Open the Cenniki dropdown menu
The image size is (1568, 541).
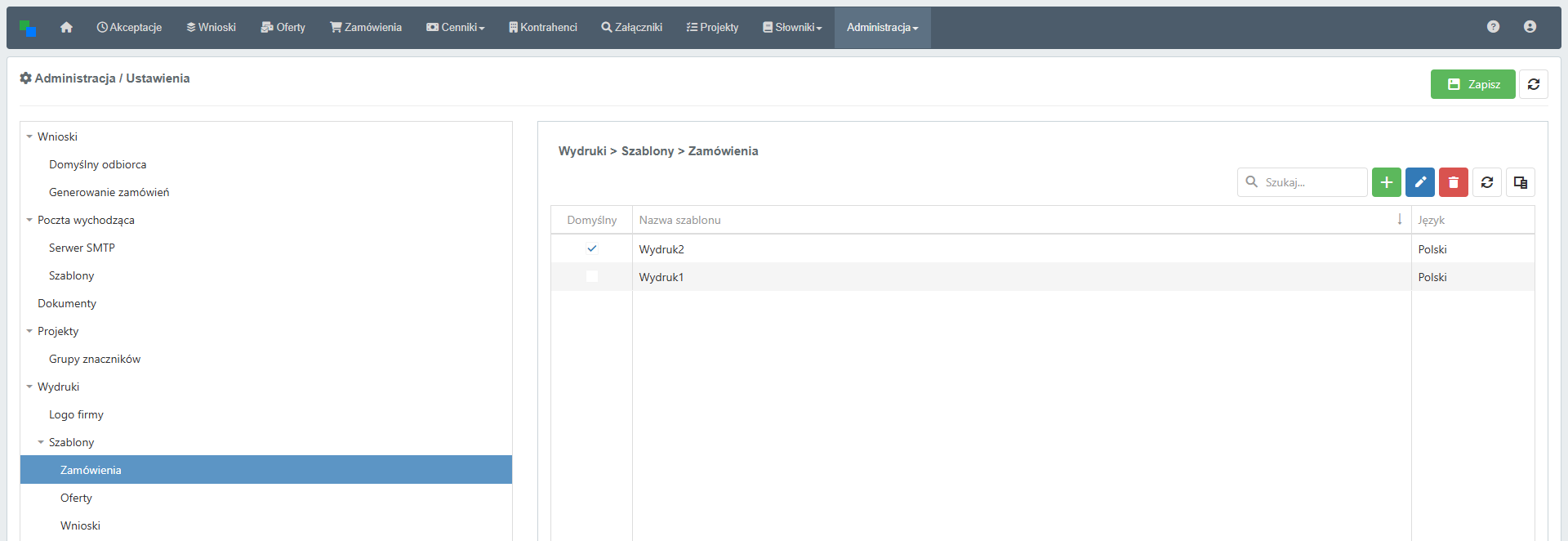456,28
